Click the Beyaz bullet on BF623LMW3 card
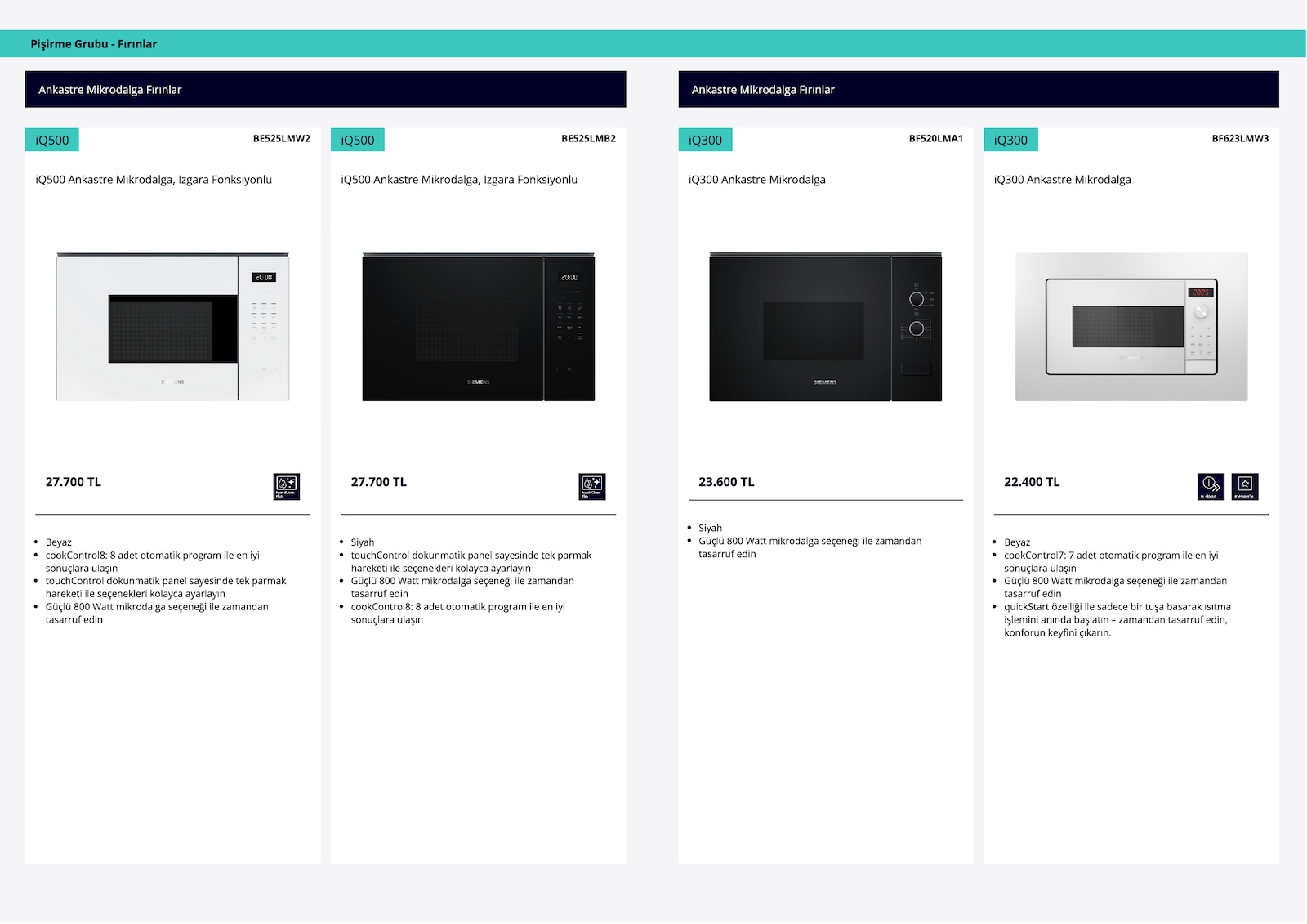This screenshot has width=1307, height=924. 1017,542
